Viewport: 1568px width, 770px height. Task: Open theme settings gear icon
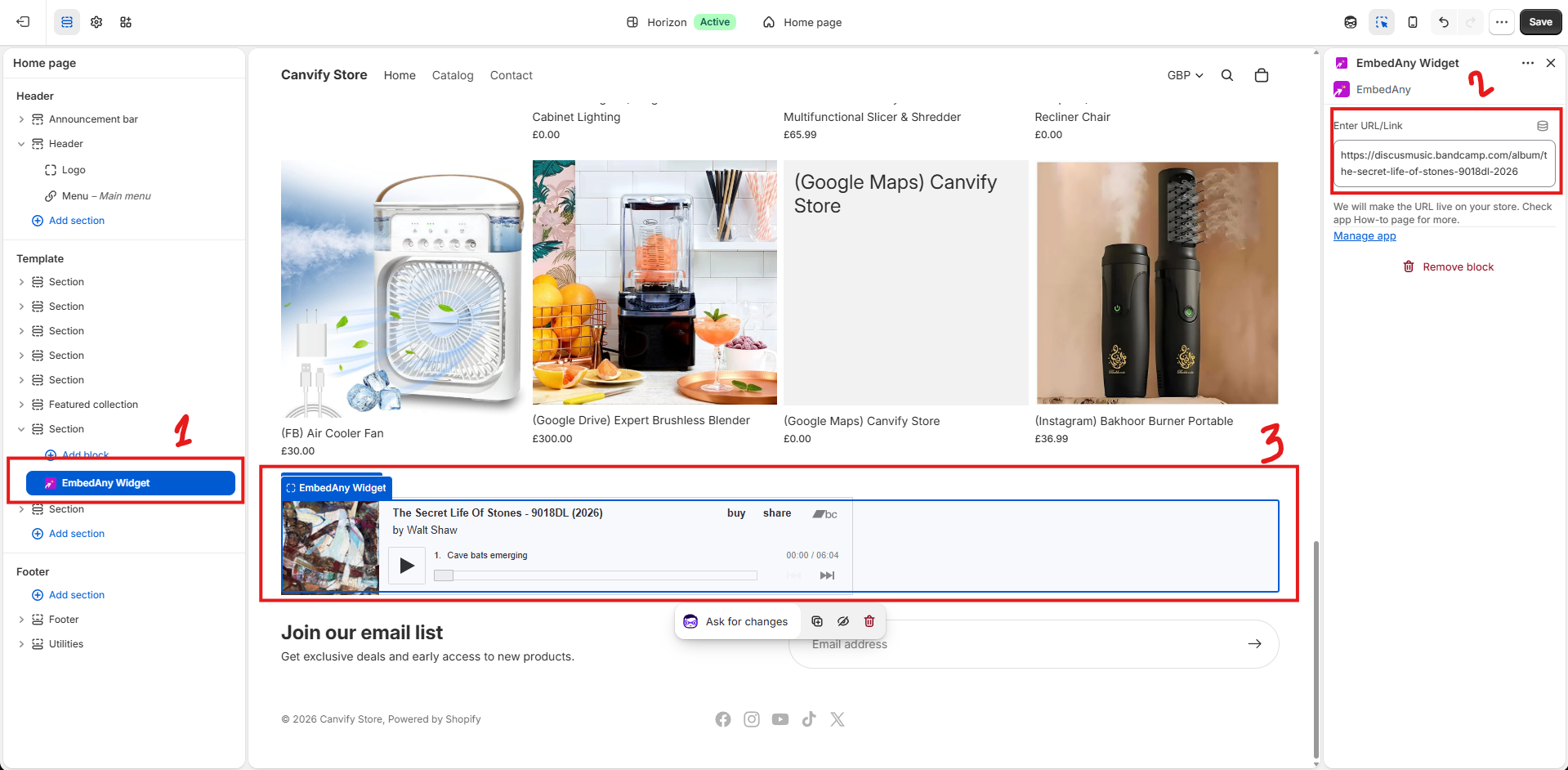click(96, 22)
